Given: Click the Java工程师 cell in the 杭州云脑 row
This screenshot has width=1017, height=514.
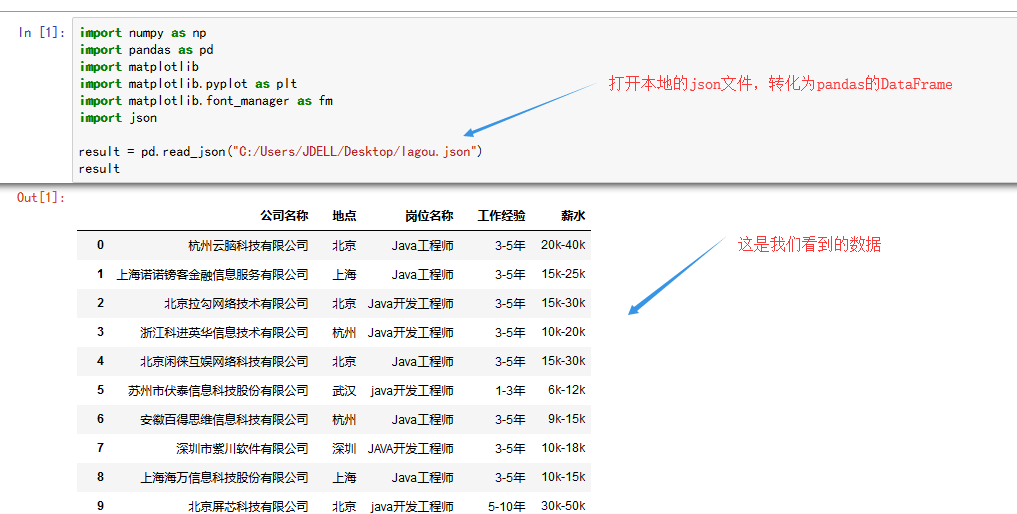Looking at the screenshot, I should 422,245.
